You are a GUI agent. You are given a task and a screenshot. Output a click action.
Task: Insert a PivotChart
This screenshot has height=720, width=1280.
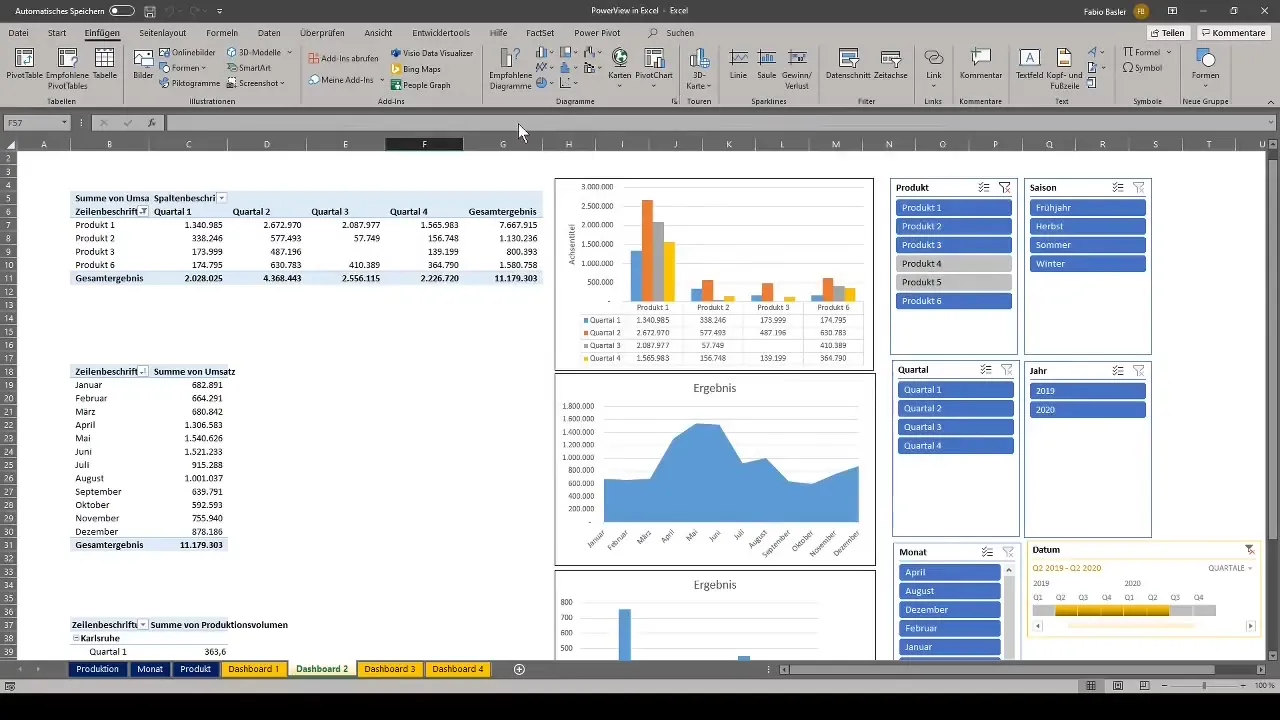[x=654, y=65]
